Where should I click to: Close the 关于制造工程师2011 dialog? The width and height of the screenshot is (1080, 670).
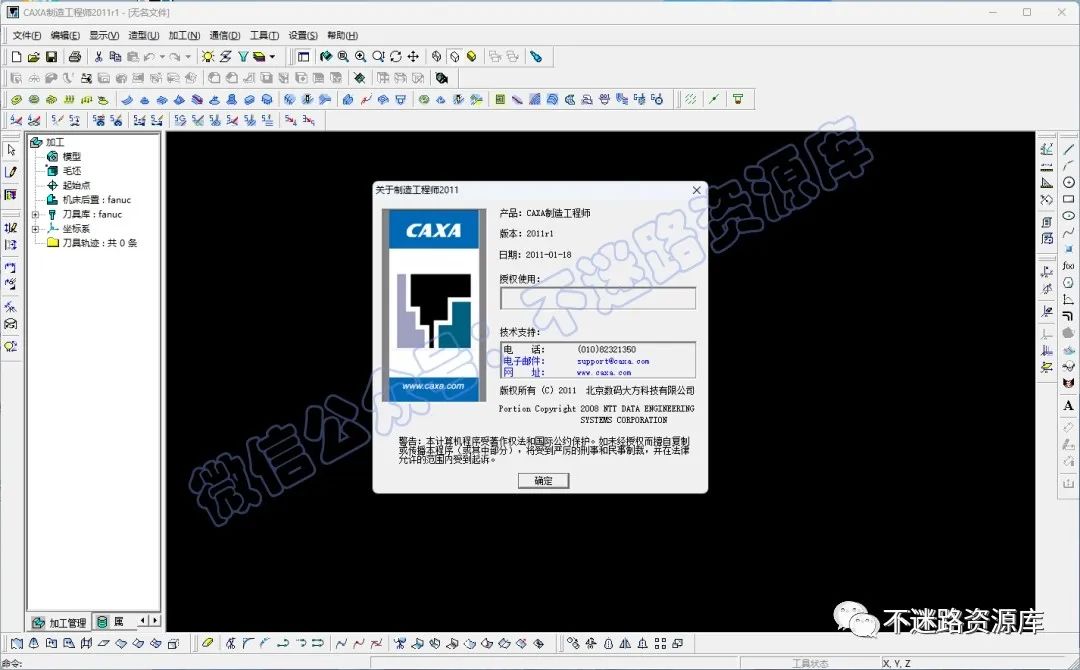(x=696, y=190)
